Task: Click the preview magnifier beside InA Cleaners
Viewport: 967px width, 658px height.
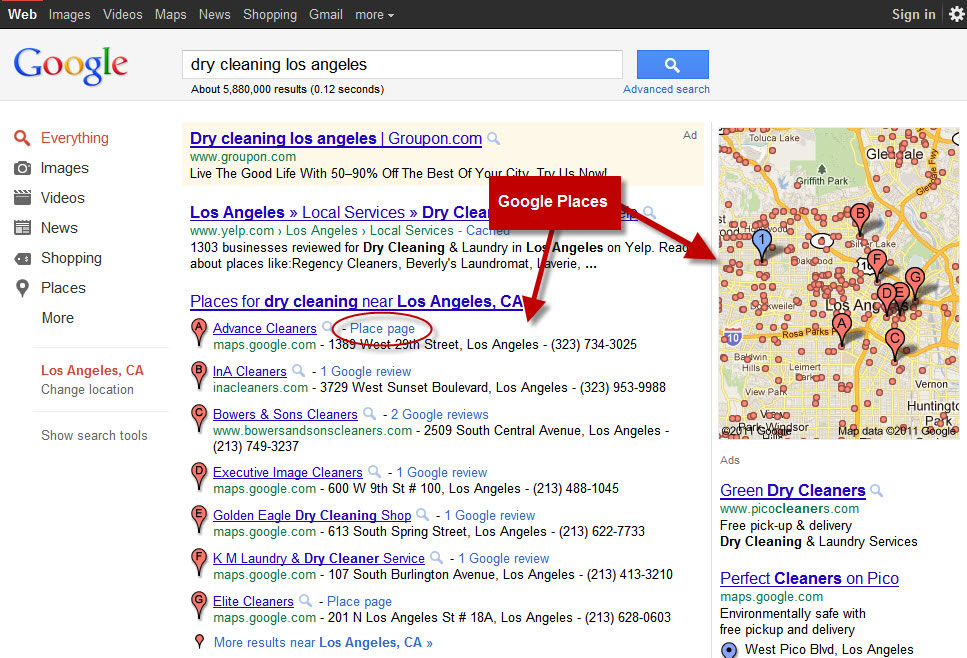Action: (298, 371)
